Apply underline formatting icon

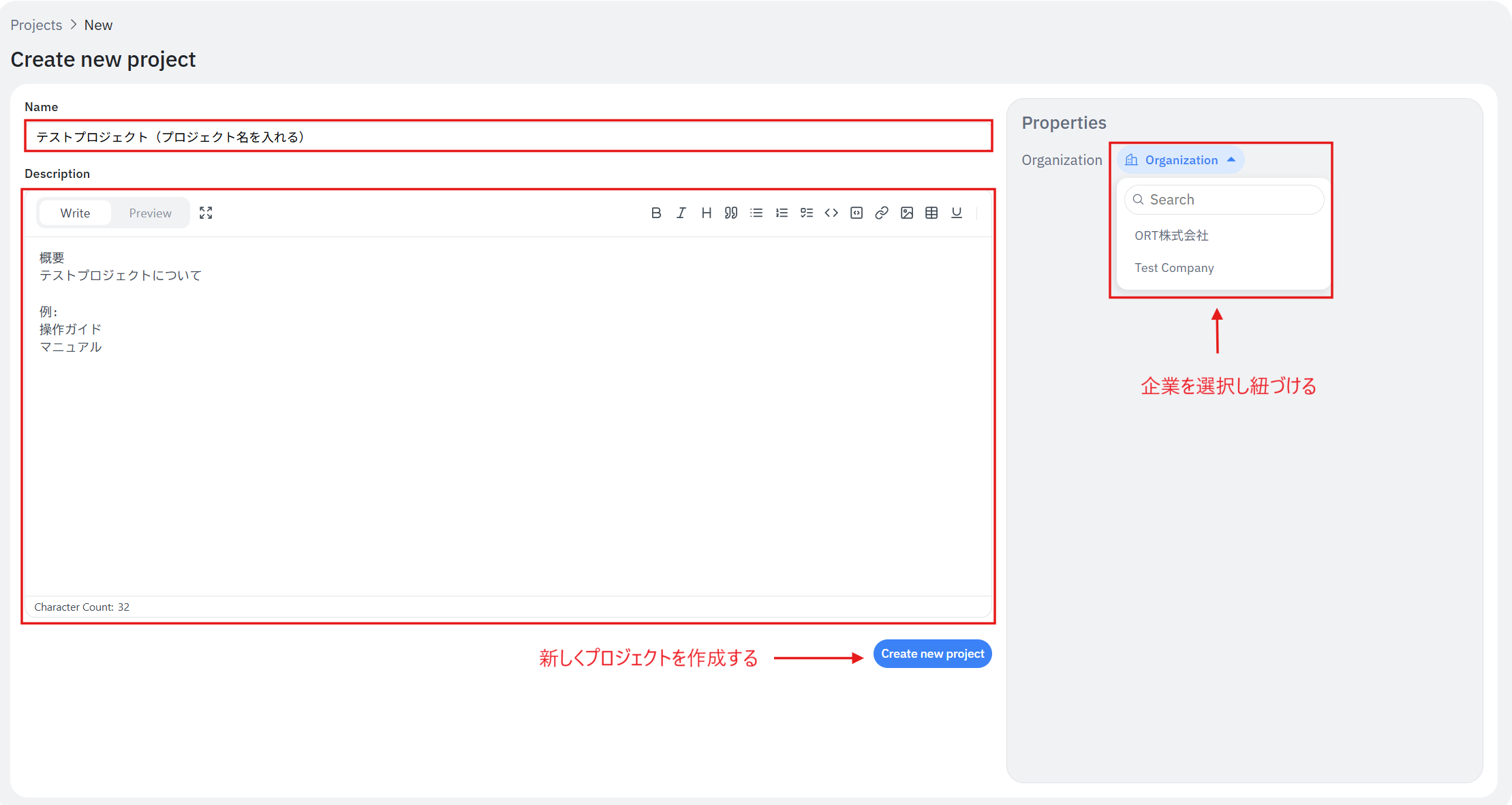pyautogui.click(x=957, y=213)
